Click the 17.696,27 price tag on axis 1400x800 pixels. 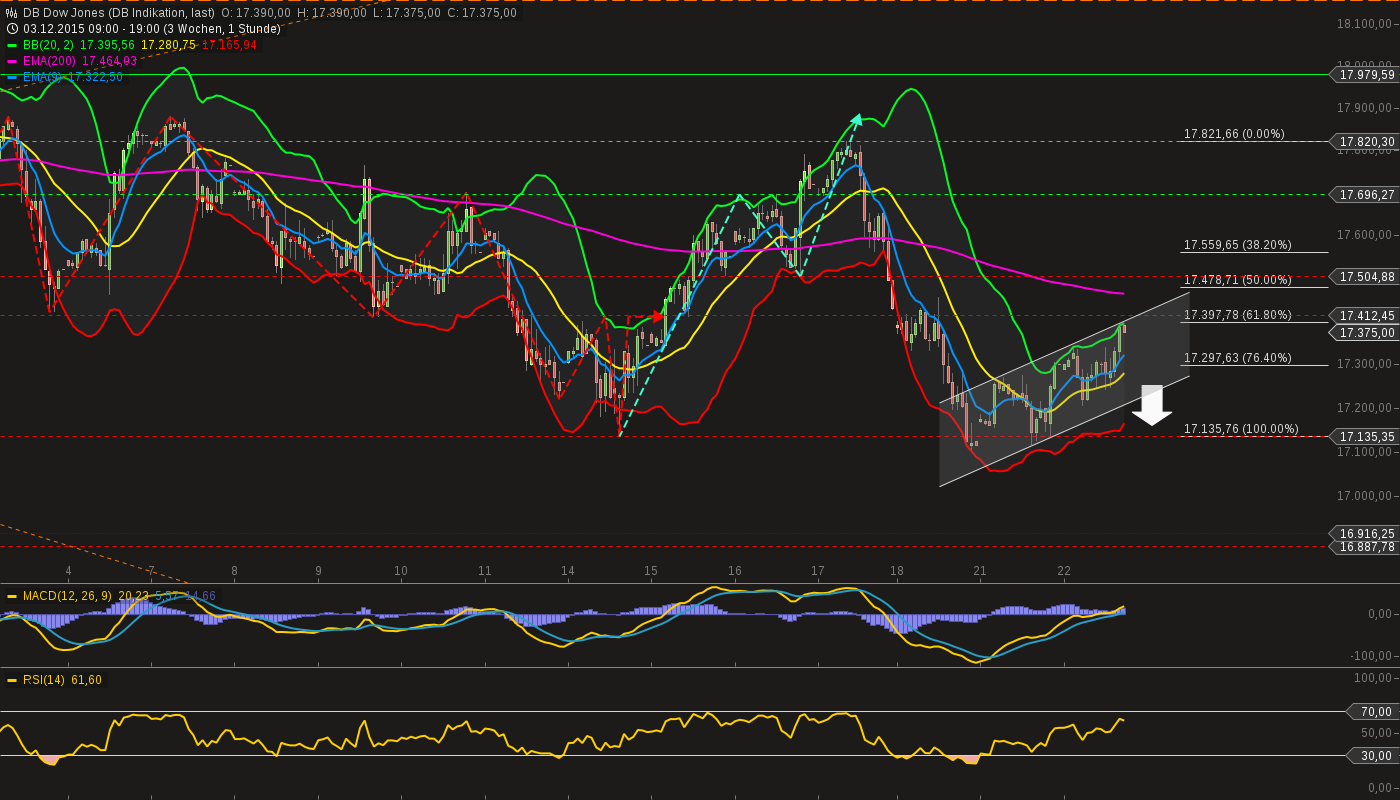[x=1365, y=195]
